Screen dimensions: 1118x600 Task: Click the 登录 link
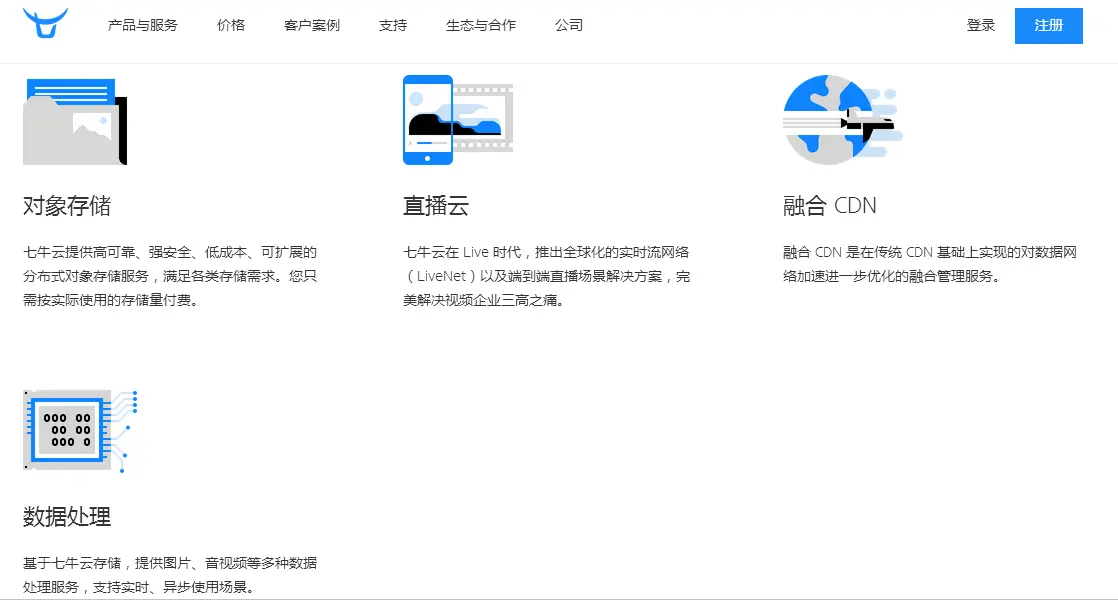(980, 26)
